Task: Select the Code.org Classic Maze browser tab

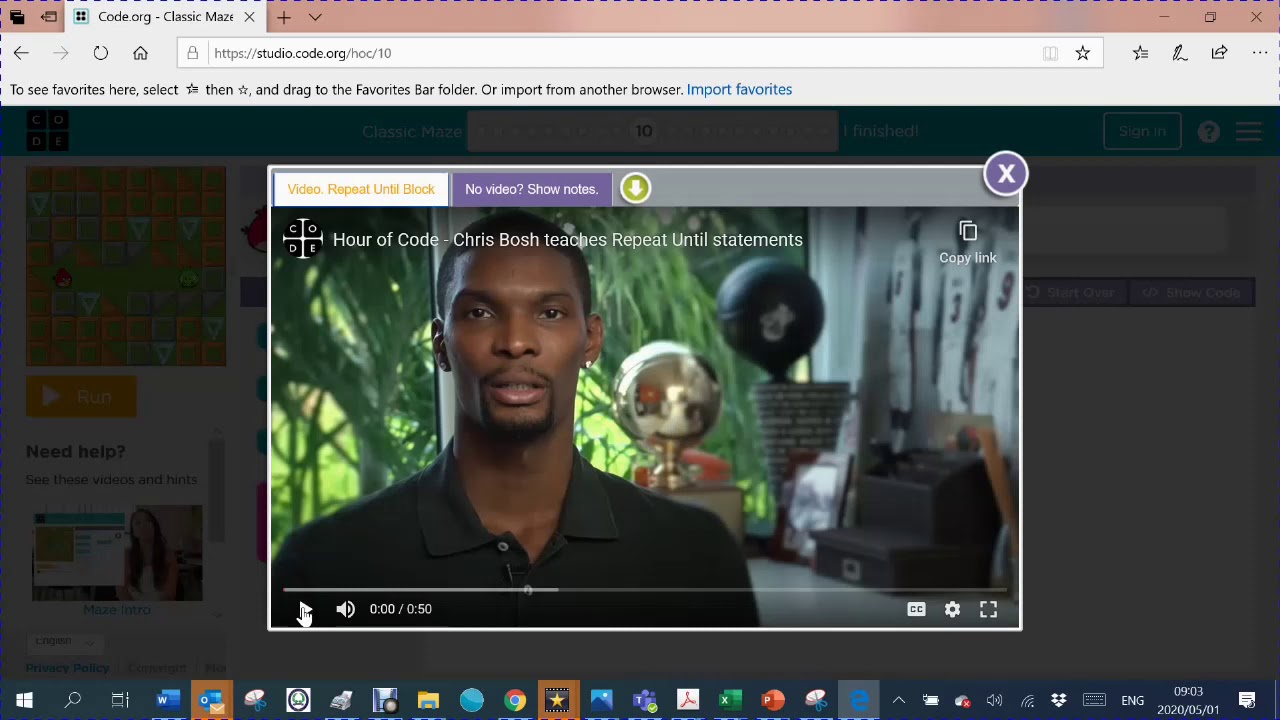Action: click(165, 17)
